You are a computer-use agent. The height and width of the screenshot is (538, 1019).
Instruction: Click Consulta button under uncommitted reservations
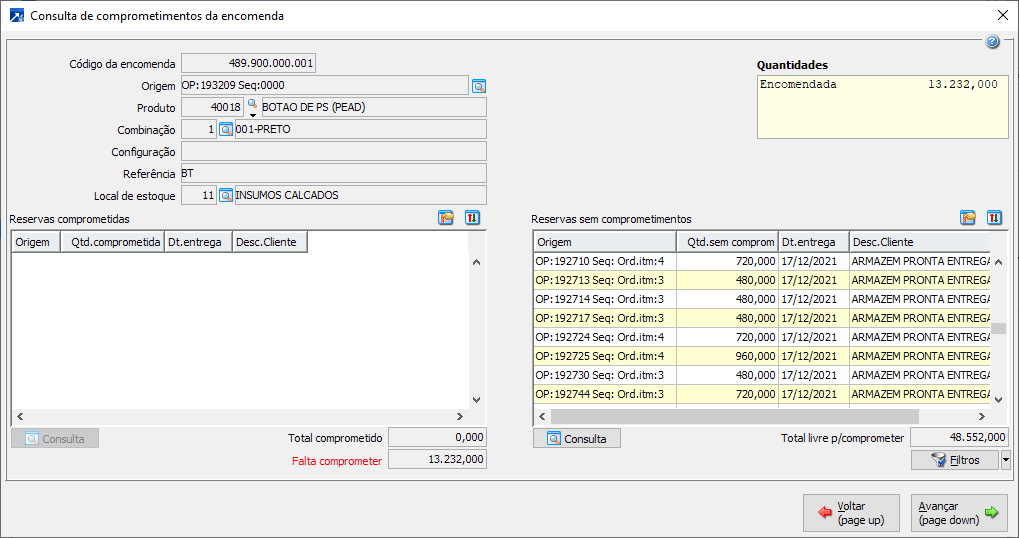pyautogui.click(x=577, y=439)
